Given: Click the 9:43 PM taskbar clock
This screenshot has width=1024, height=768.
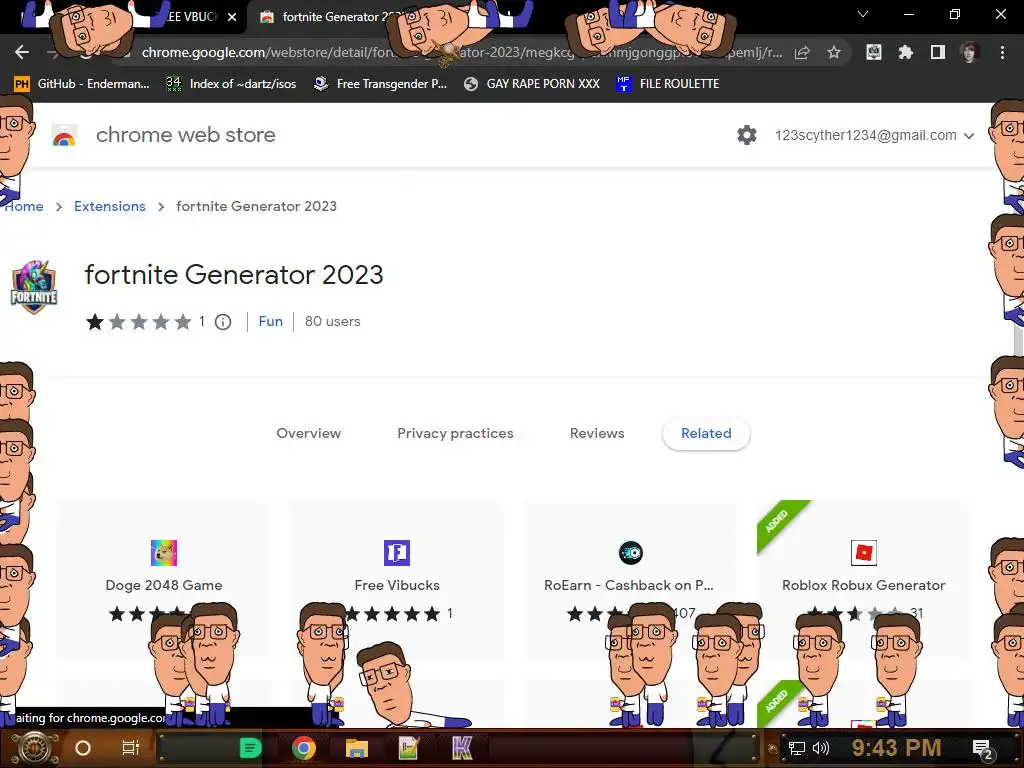Looking at the screenshot, I should coord(896,748).
